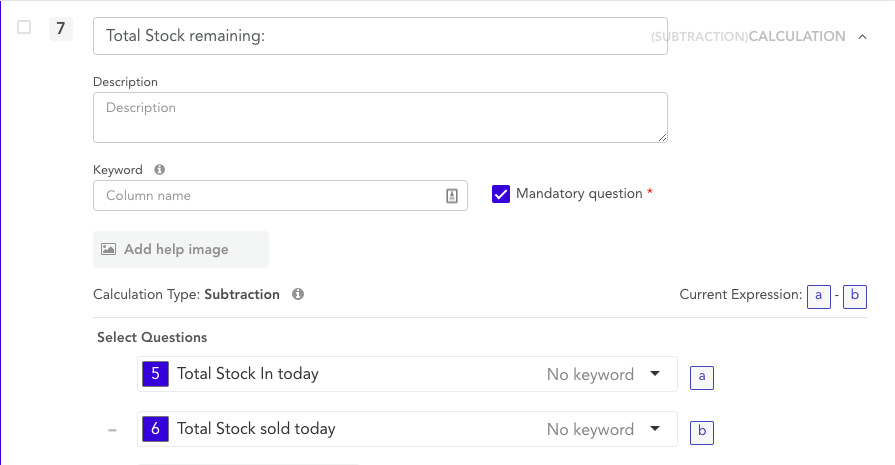Click the image icon on Add help image
This screenshot has width=895, height=465.
108,249
